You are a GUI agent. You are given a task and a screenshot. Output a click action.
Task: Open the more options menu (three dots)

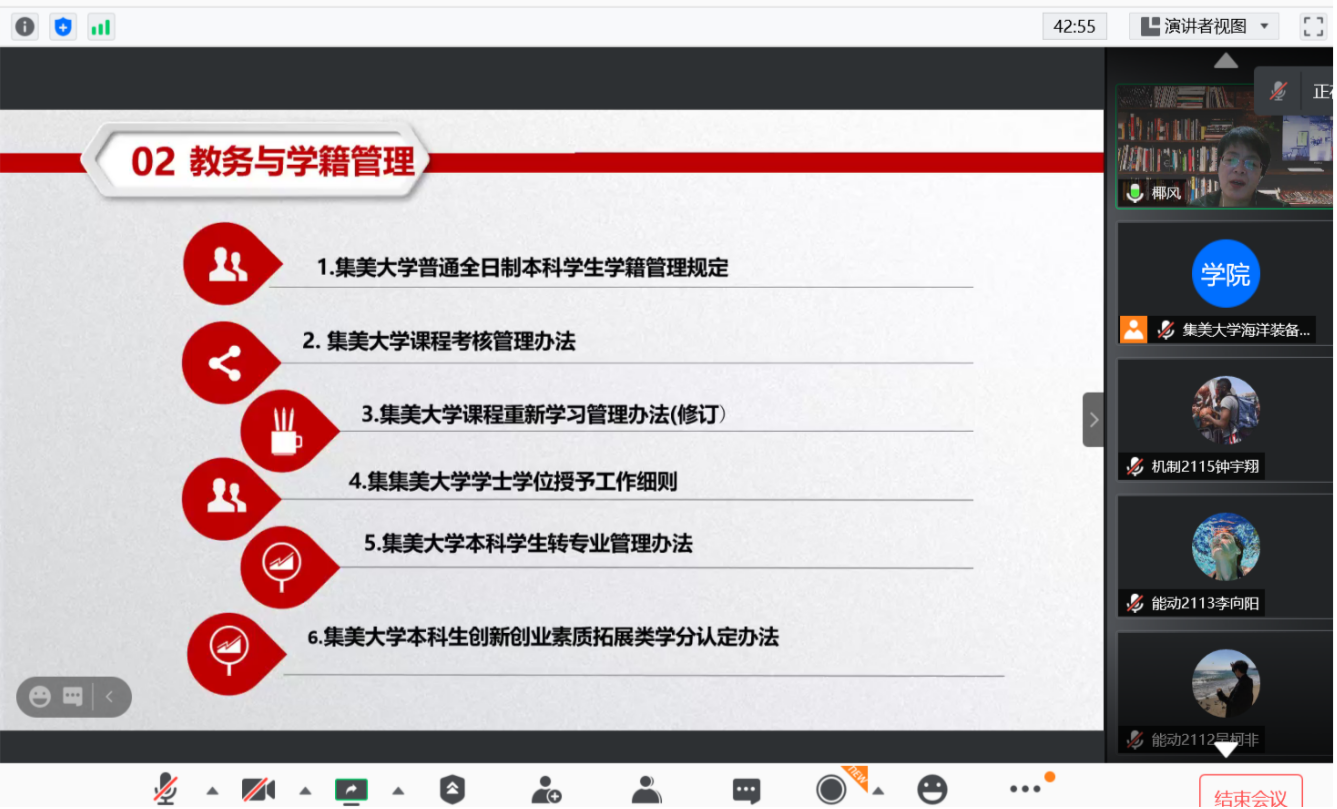1025,790
